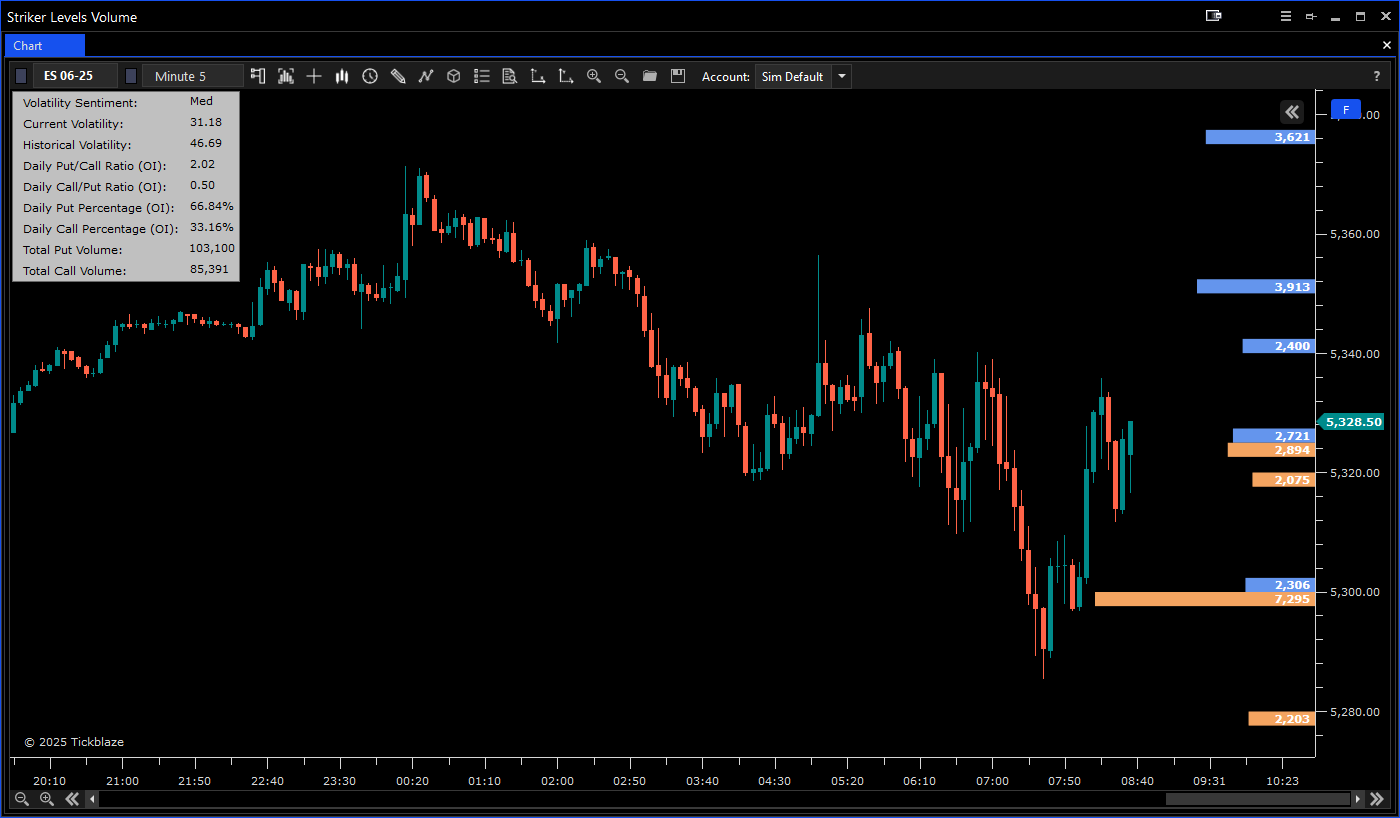Click the 07:50 time axis label

1064,781
